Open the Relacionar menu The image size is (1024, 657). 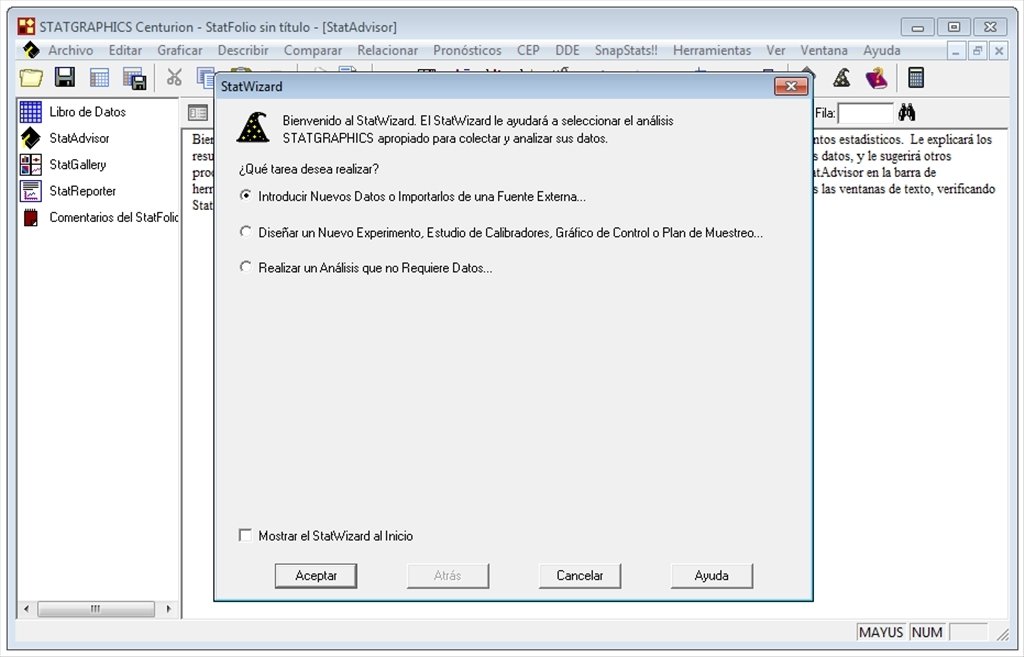(387, 50)
